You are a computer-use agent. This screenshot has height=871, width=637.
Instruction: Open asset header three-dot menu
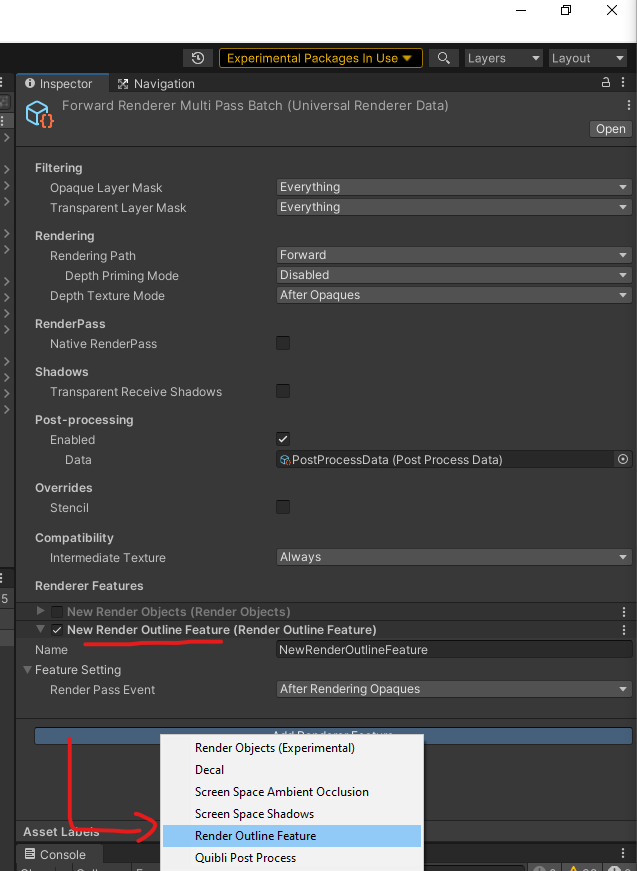click(x=629, y=105)
